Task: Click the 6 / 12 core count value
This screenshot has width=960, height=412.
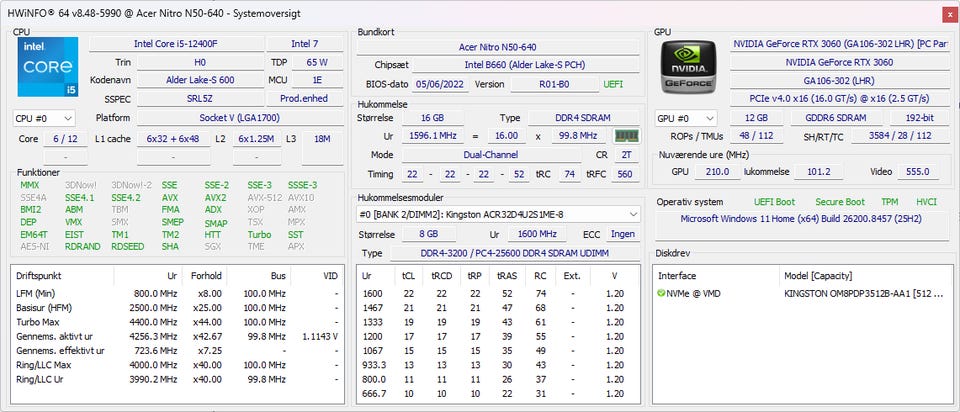Action: [66, 139]
